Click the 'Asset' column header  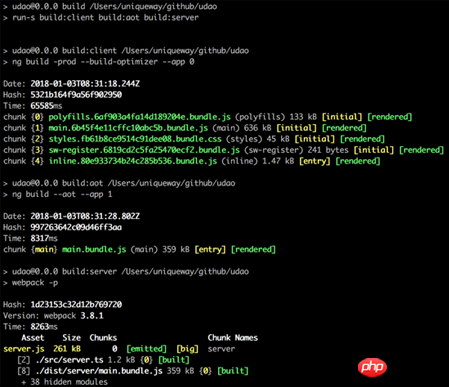33,338
